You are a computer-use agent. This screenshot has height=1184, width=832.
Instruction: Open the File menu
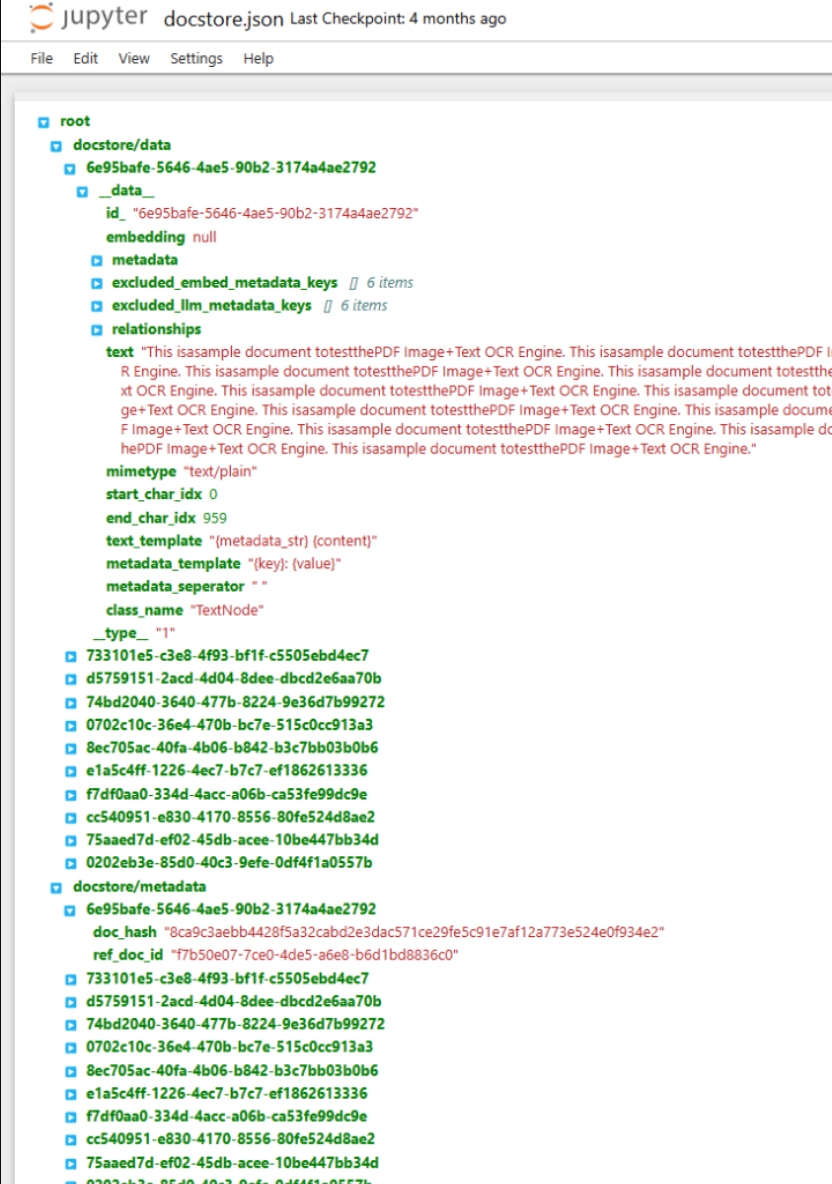tap(42, 58)
